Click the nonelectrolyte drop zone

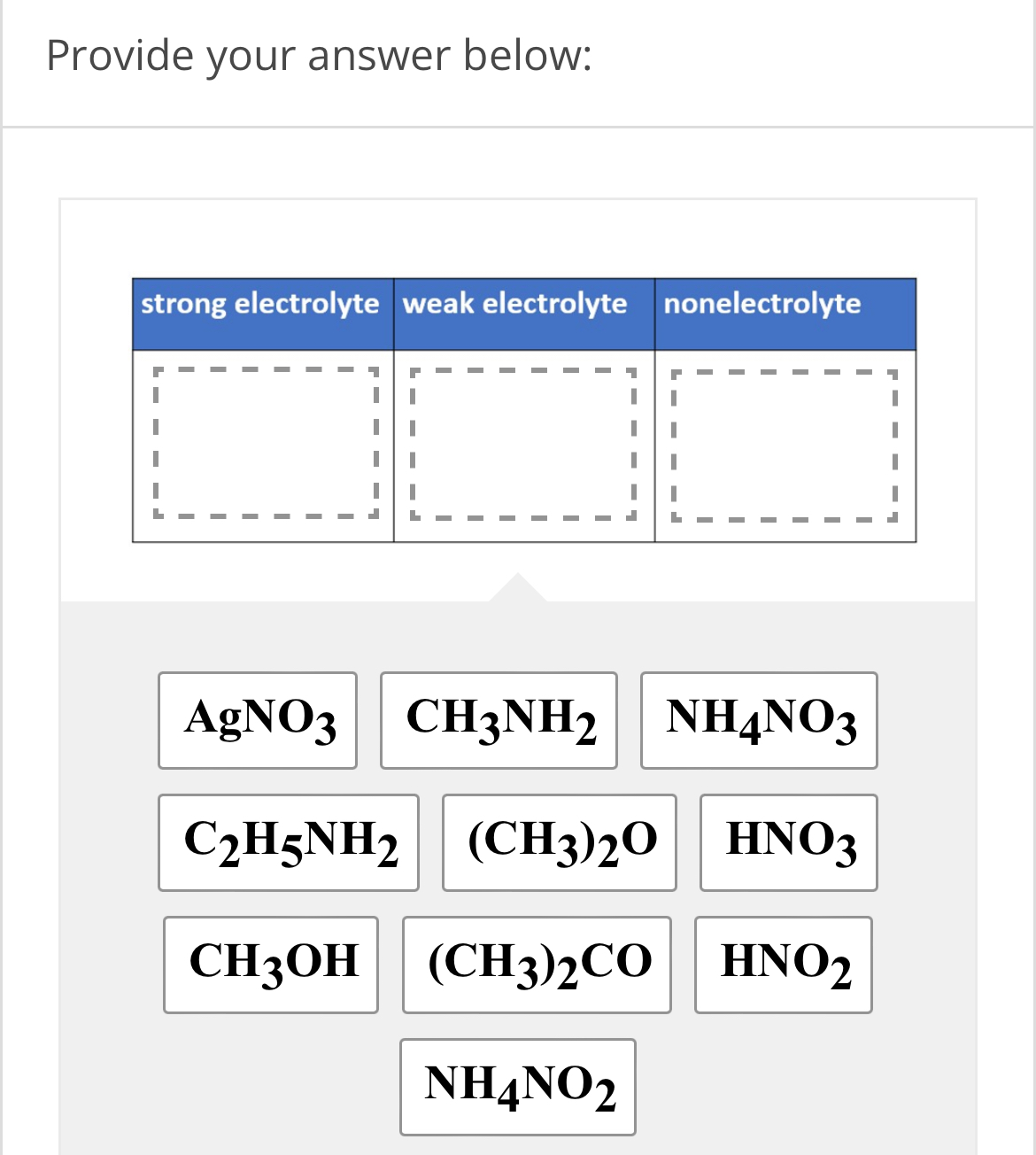point(785,445)
